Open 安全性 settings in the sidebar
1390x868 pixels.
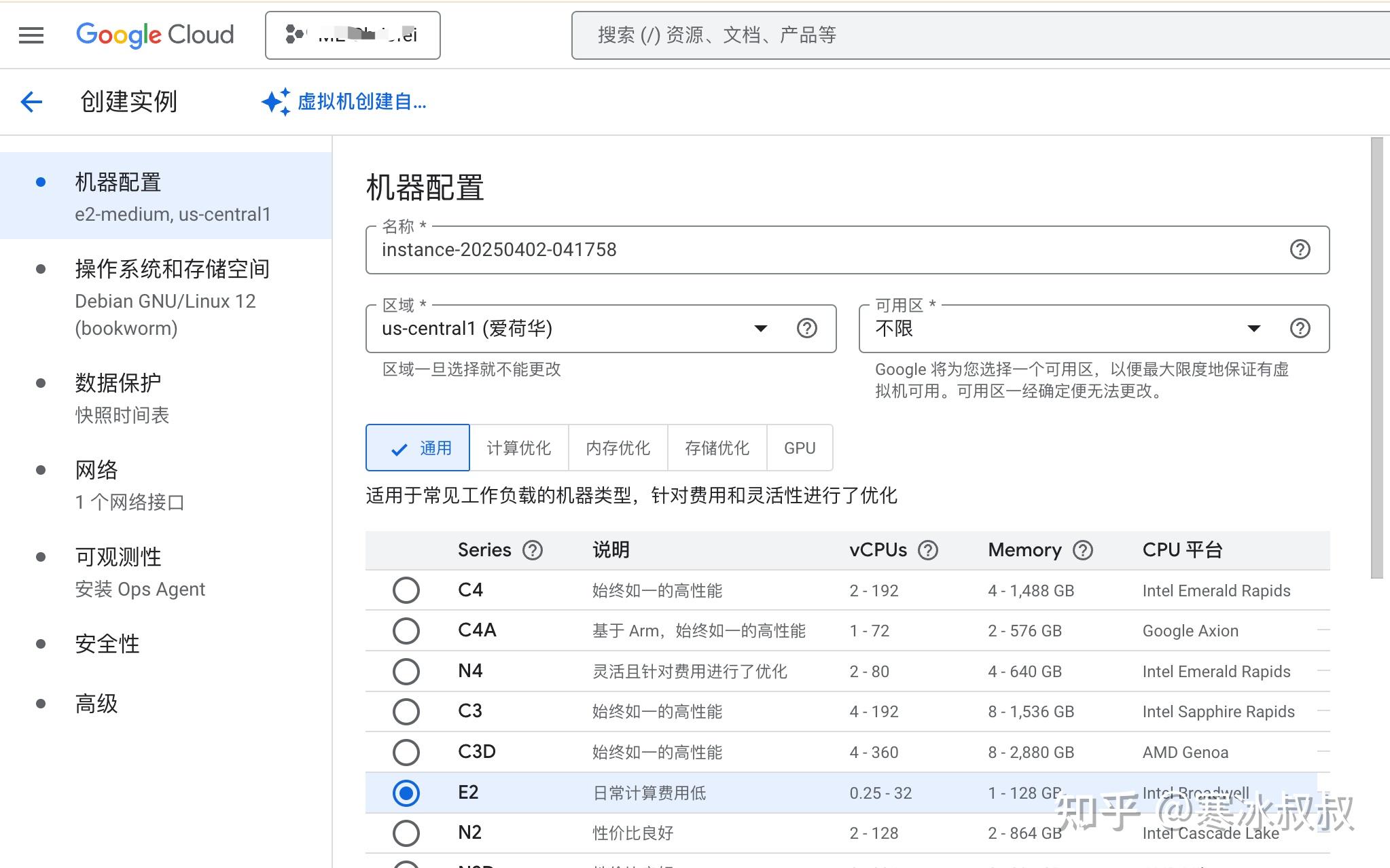point(107,644)
